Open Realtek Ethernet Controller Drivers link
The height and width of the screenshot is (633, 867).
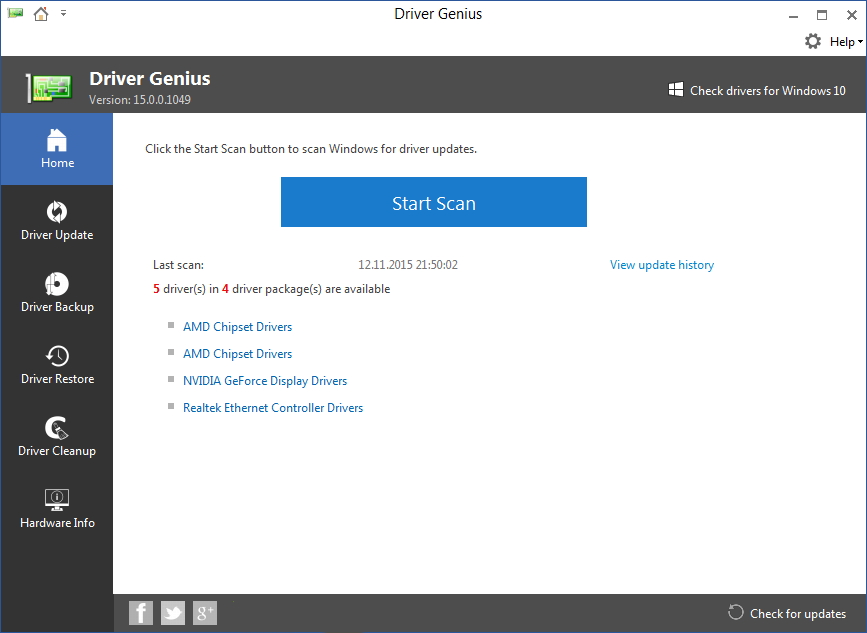tap(273, 408)
